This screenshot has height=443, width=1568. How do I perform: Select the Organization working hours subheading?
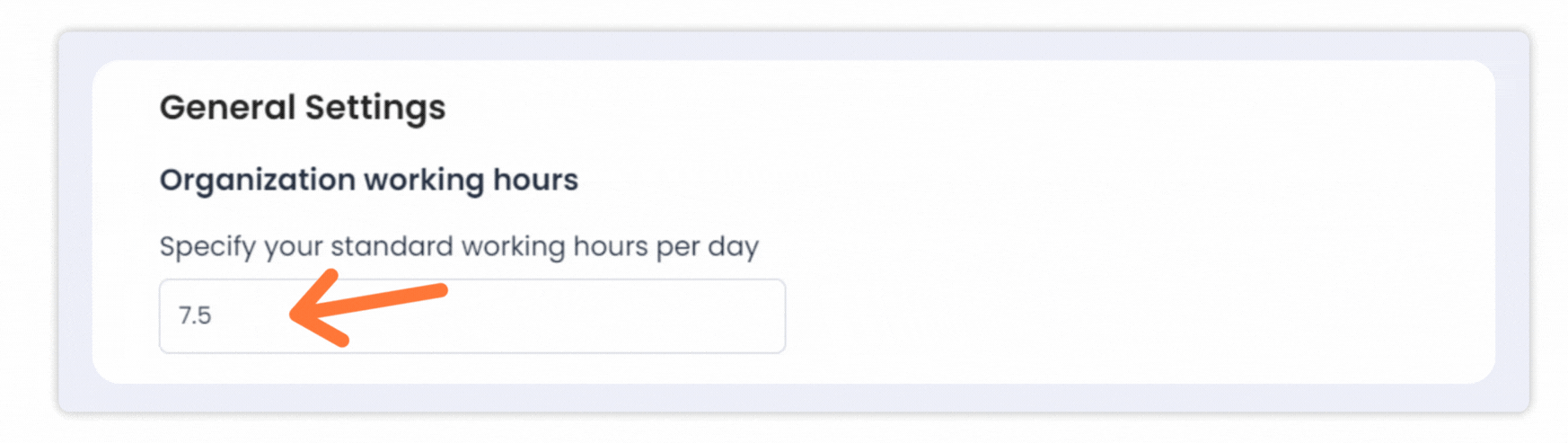click(x=368, y=181)
